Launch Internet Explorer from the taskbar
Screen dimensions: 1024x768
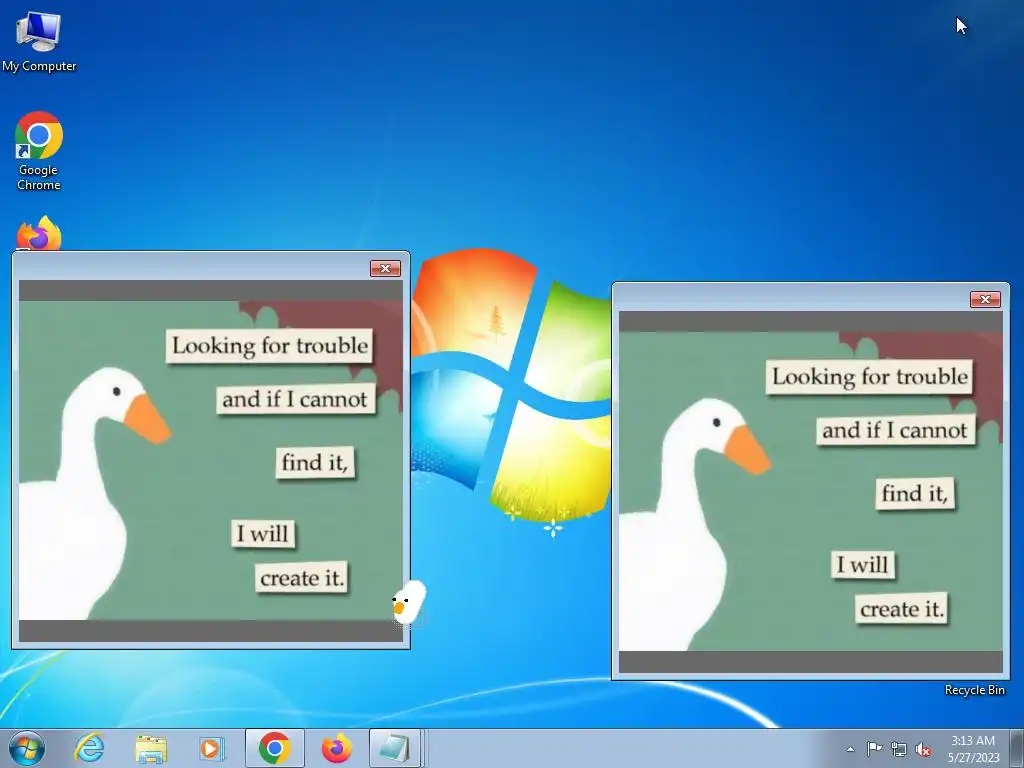coord(89,748)
